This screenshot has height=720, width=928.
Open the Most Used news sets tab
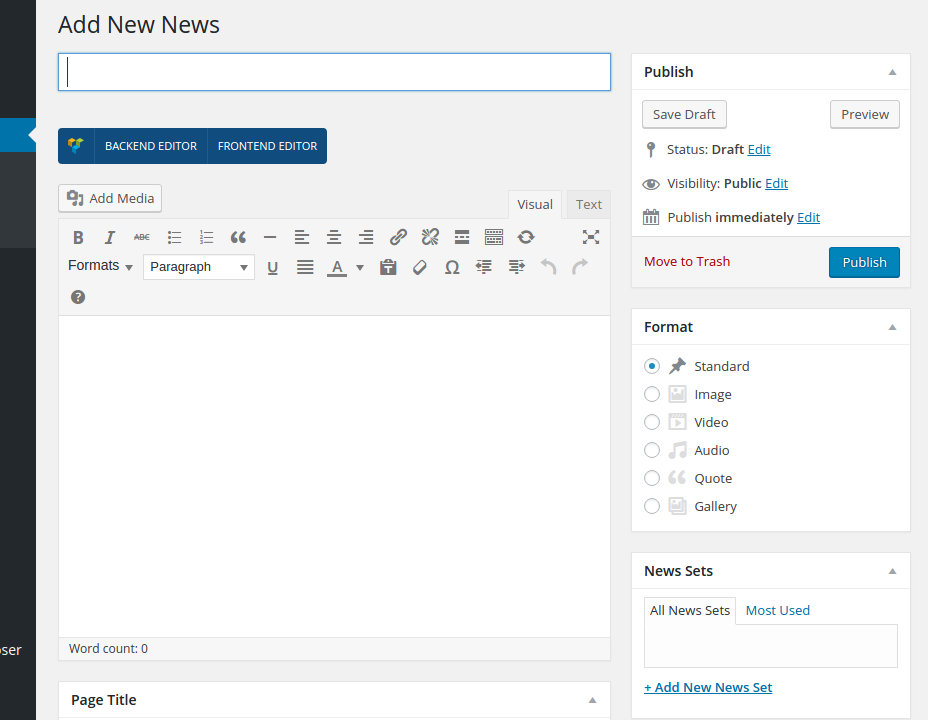(x=777, y=610)
